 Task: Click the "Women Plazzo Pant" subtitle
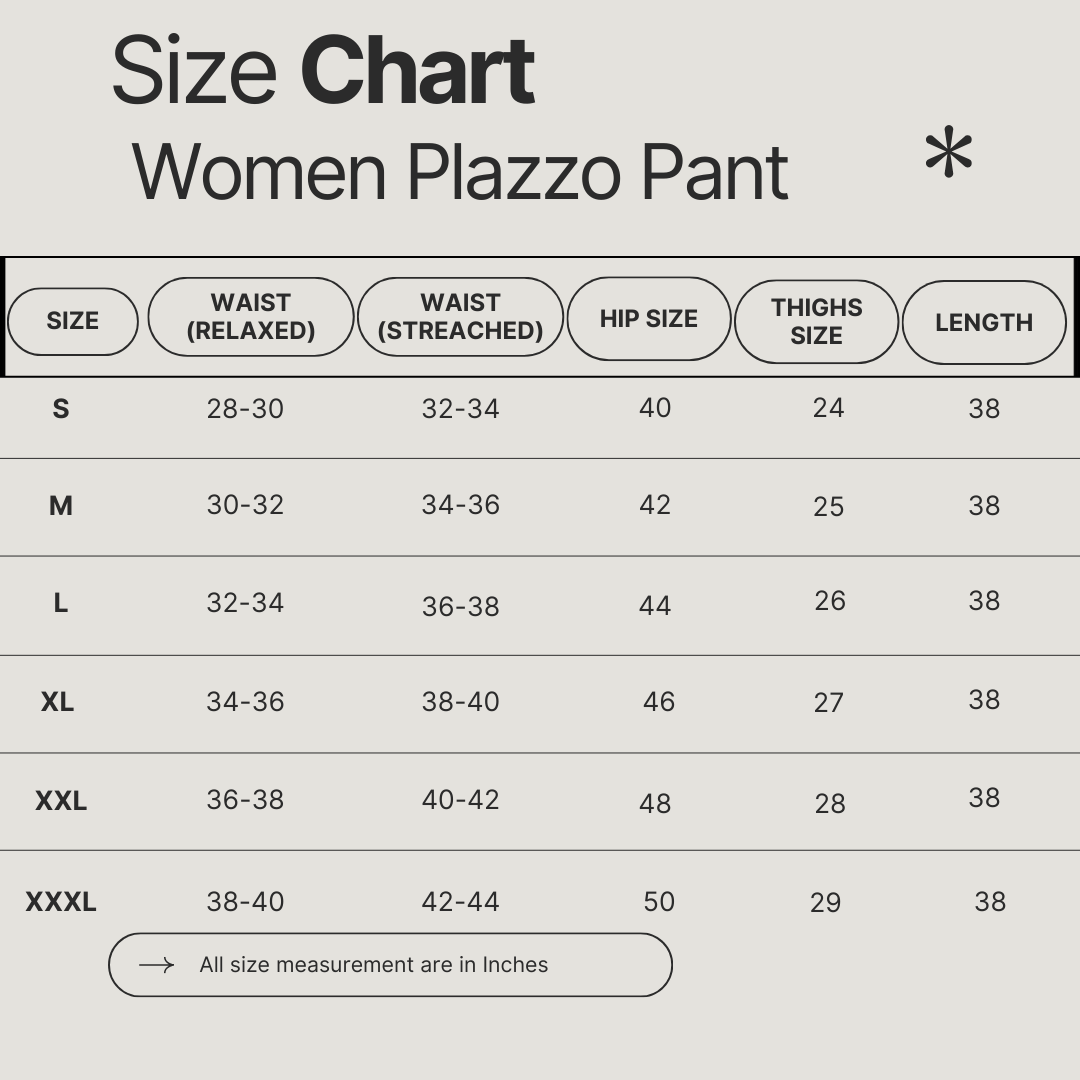pyautogui.click(x=460, y=172)
